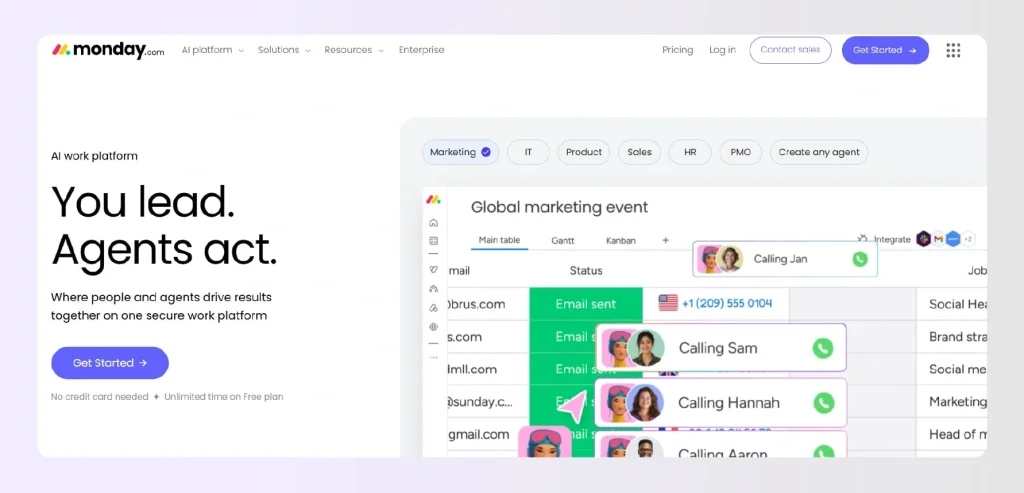This screenshot has height=493, width=1024.
Task: Click the monday.com logo
Action: [x=108, y=50]
